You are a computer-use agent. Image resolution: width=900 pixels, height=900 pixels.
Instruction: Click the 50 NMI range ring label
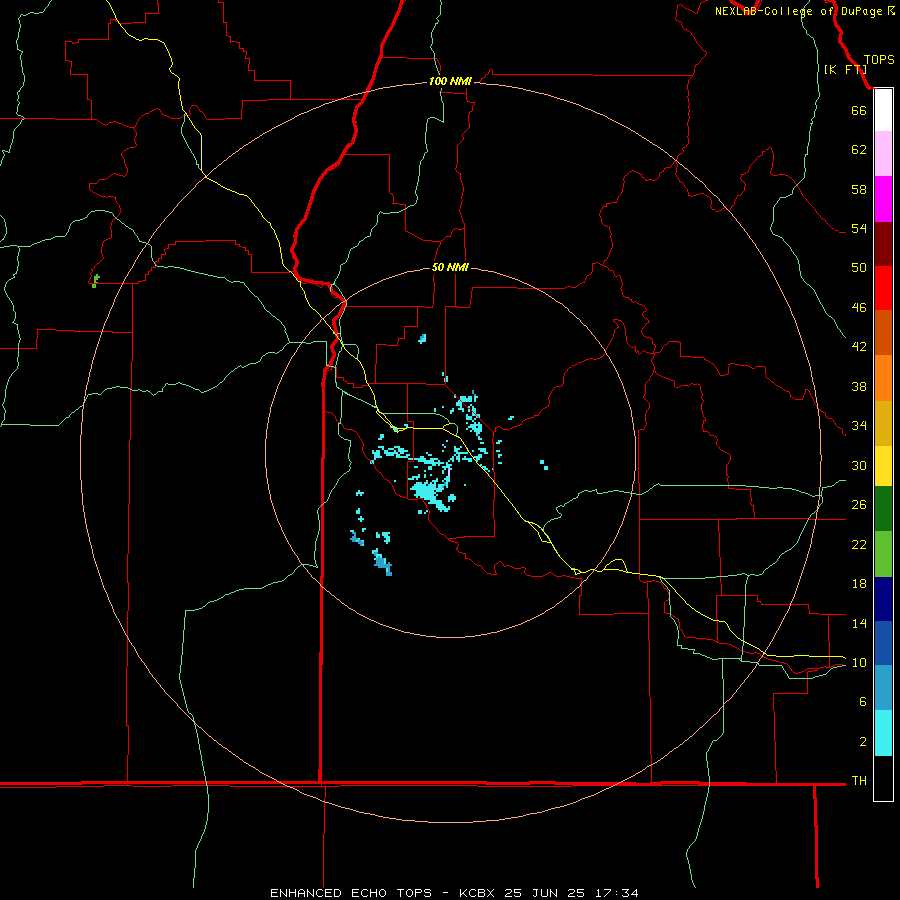[x=450, y=267]
